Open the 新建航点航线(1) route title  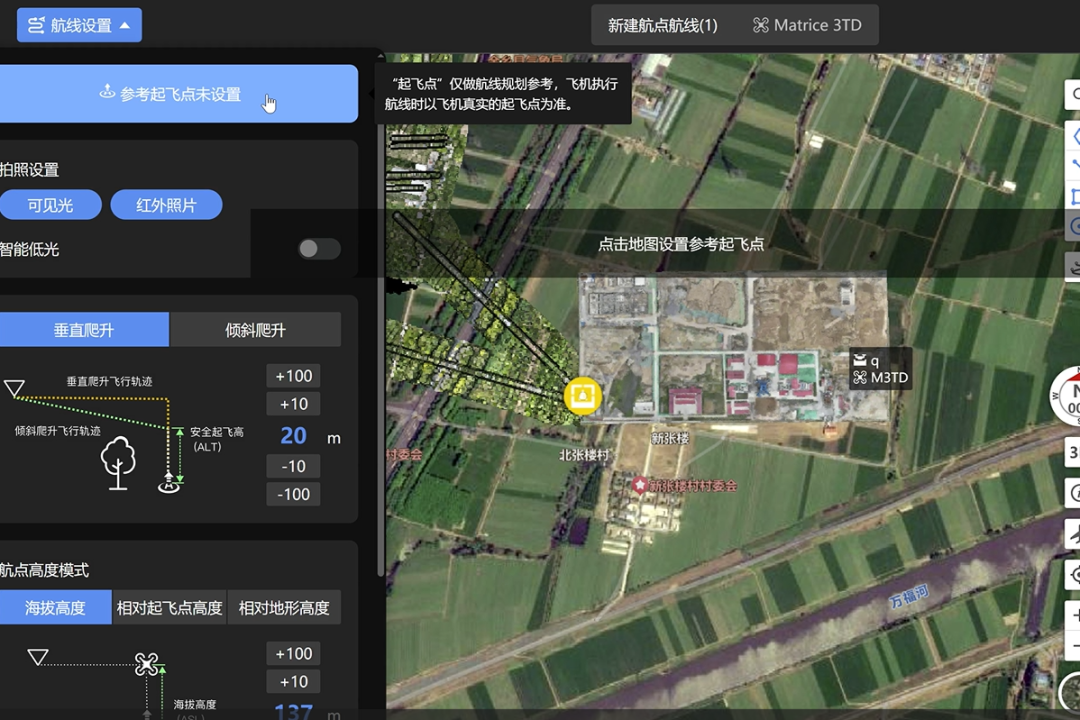[662, 25]
